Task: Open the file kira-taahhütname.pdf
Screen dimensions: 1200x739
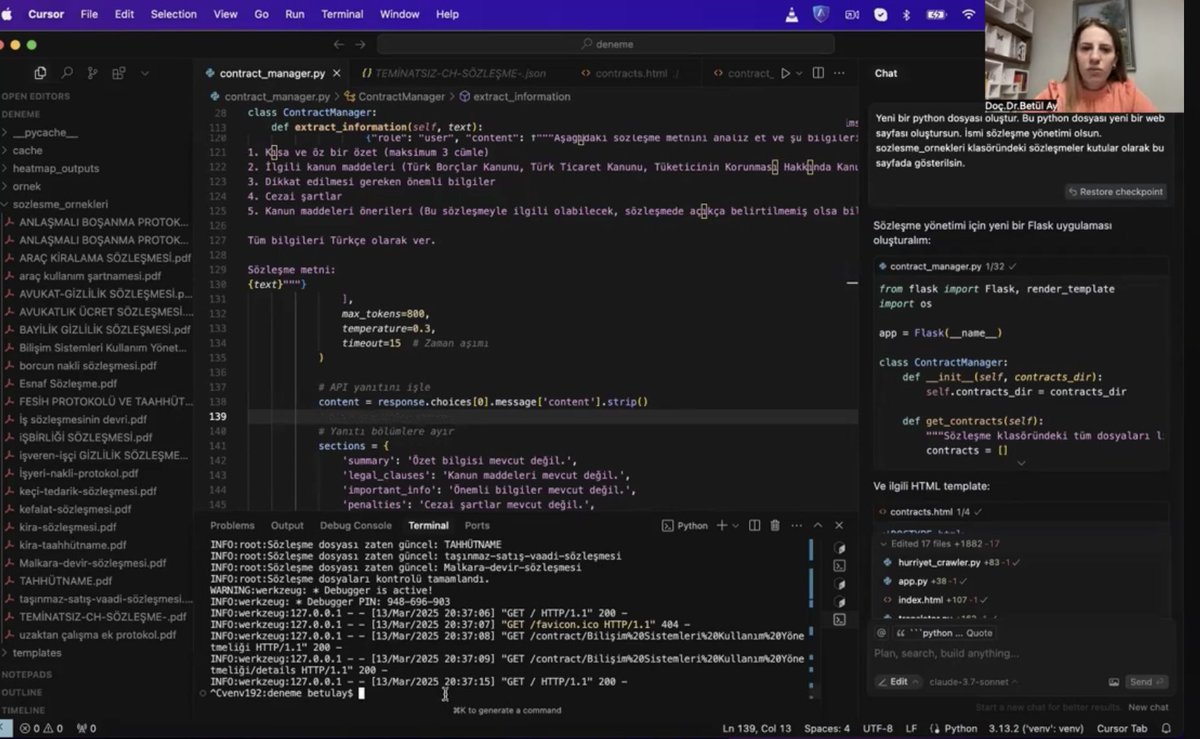Action: (73, 545)
